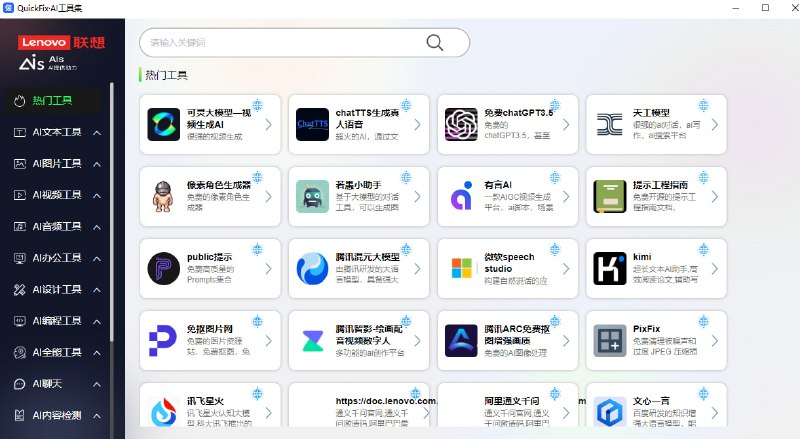Select AI图片工具 category in sidebar
The height and width of the screenshot is (439, 800).
pyautogui.click(x=57, y=164)
